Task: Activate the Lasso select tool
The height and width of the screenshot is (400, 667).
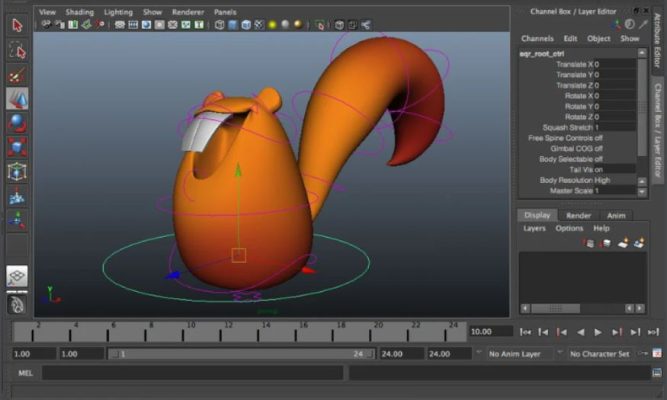Action: (17, 50)
